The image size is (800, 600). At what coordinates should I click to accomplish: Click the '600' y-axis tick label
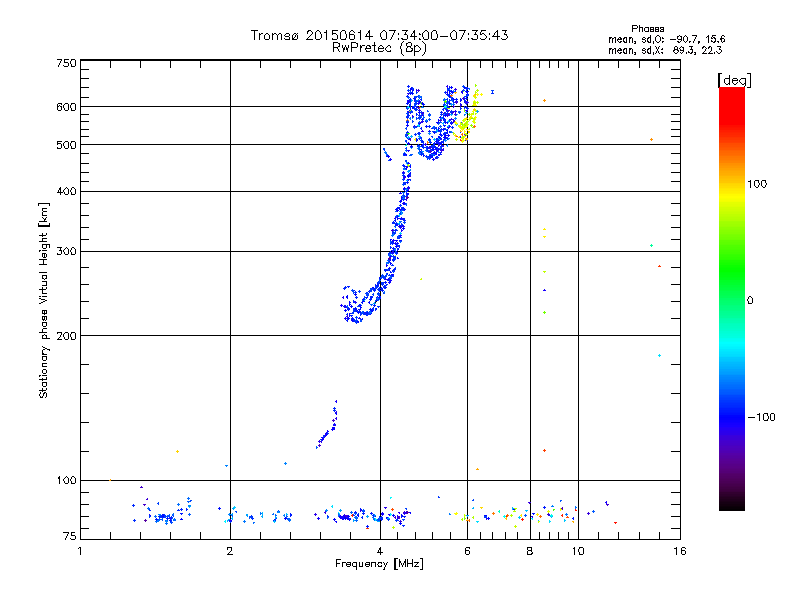[x=66, y=107]
